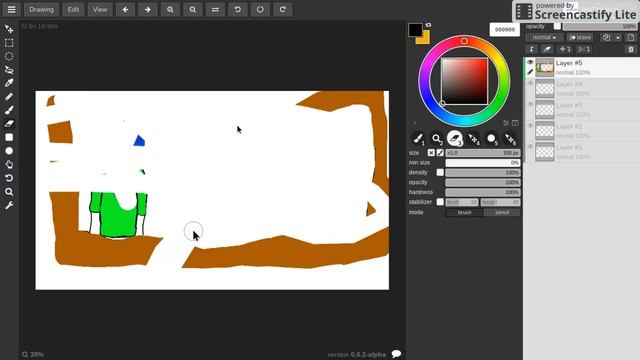This screenshot has width=640, height=360.
Task: Select the Ellipse shape tool
Action: (9, 151)
